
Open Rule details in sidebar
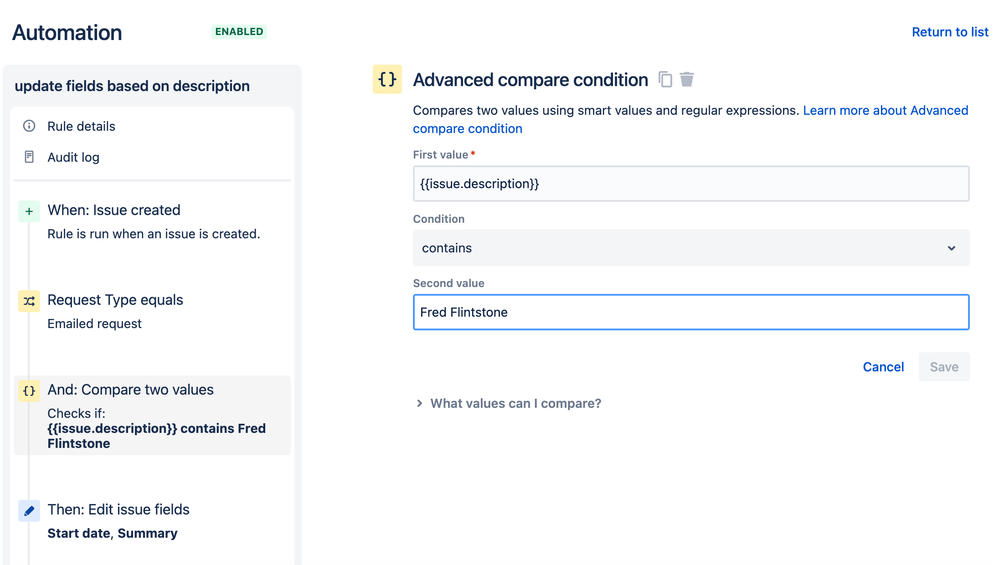coord(81,126)
